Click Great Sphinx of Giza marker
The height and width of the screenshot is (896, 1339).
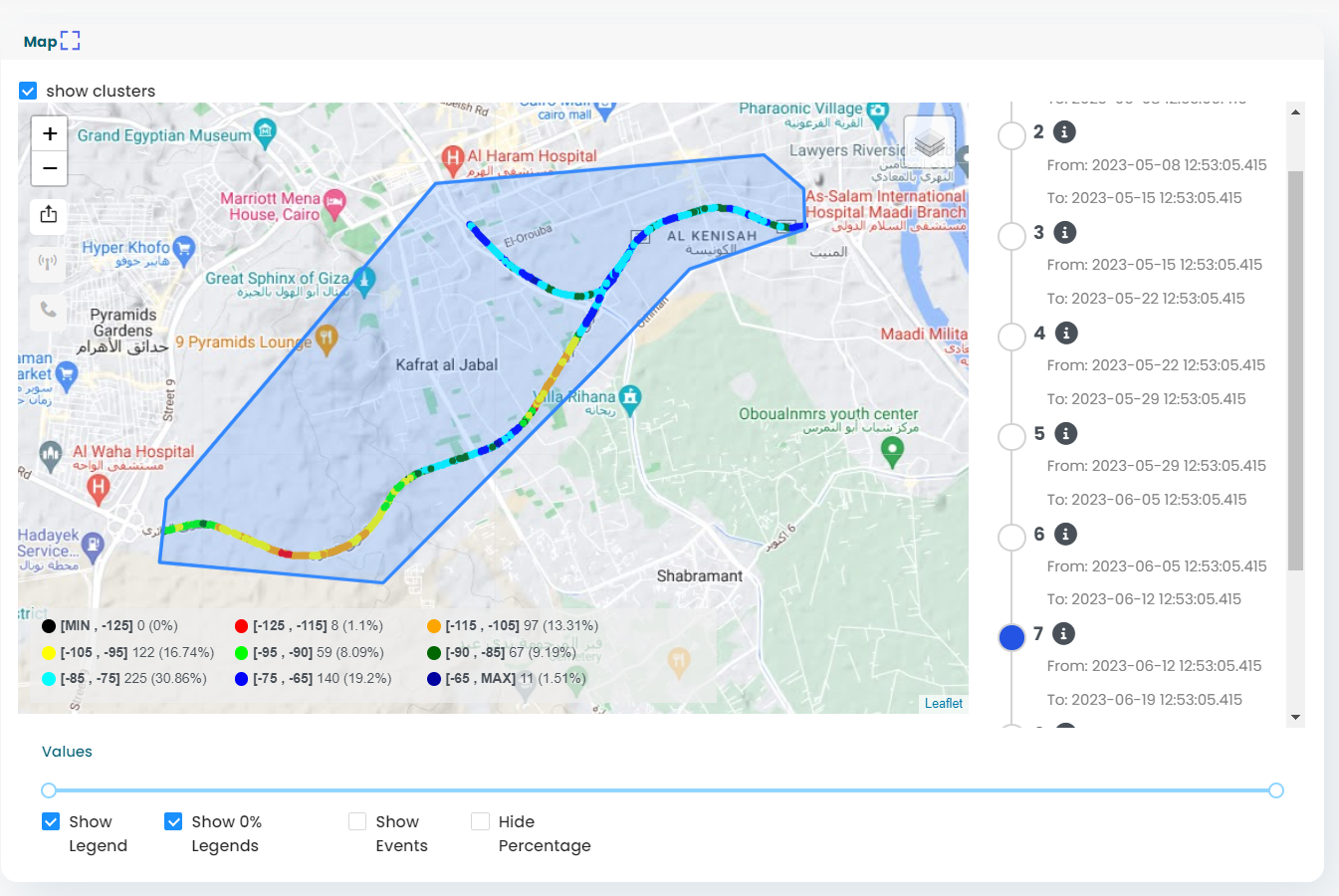(x=364, y=280)
